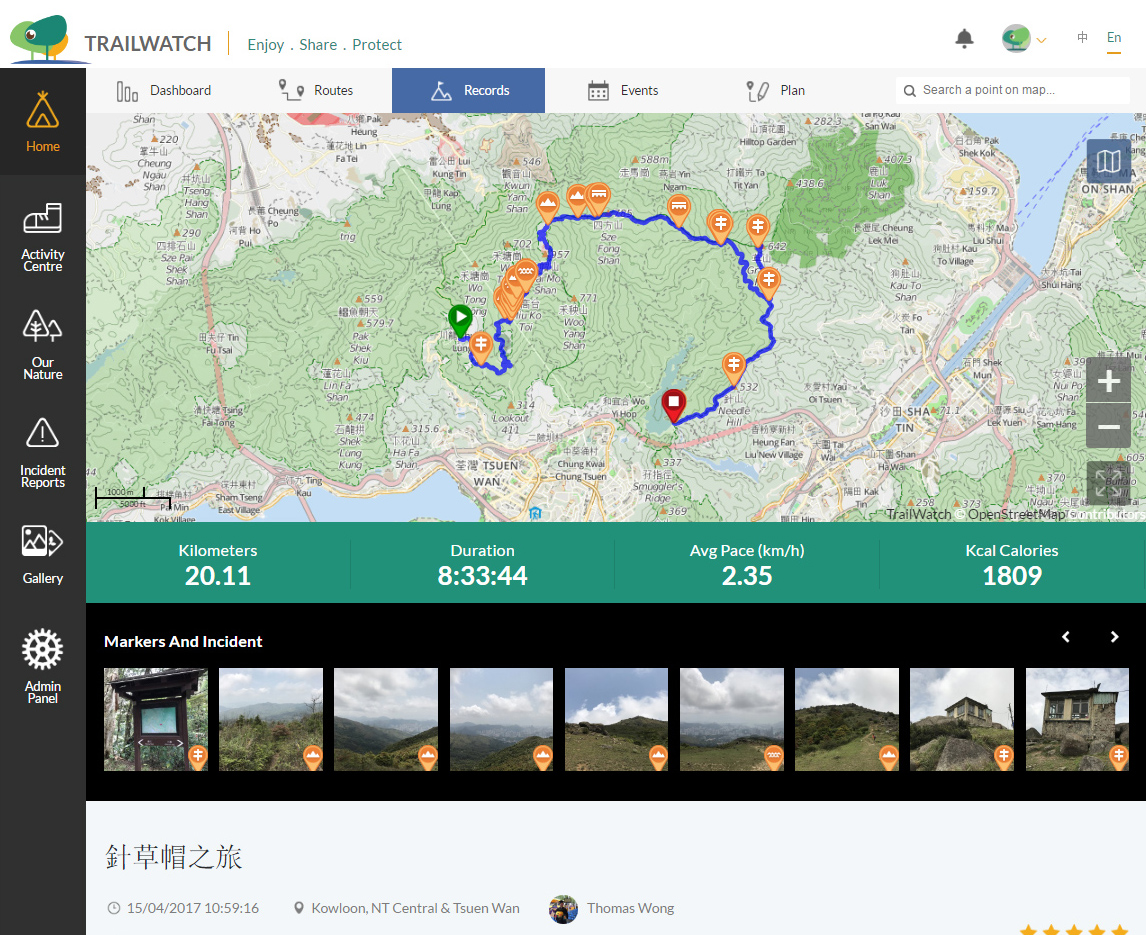Open the Dashboard tab
The width and height of the screenshot is (1146, 935).
[164, 90]
